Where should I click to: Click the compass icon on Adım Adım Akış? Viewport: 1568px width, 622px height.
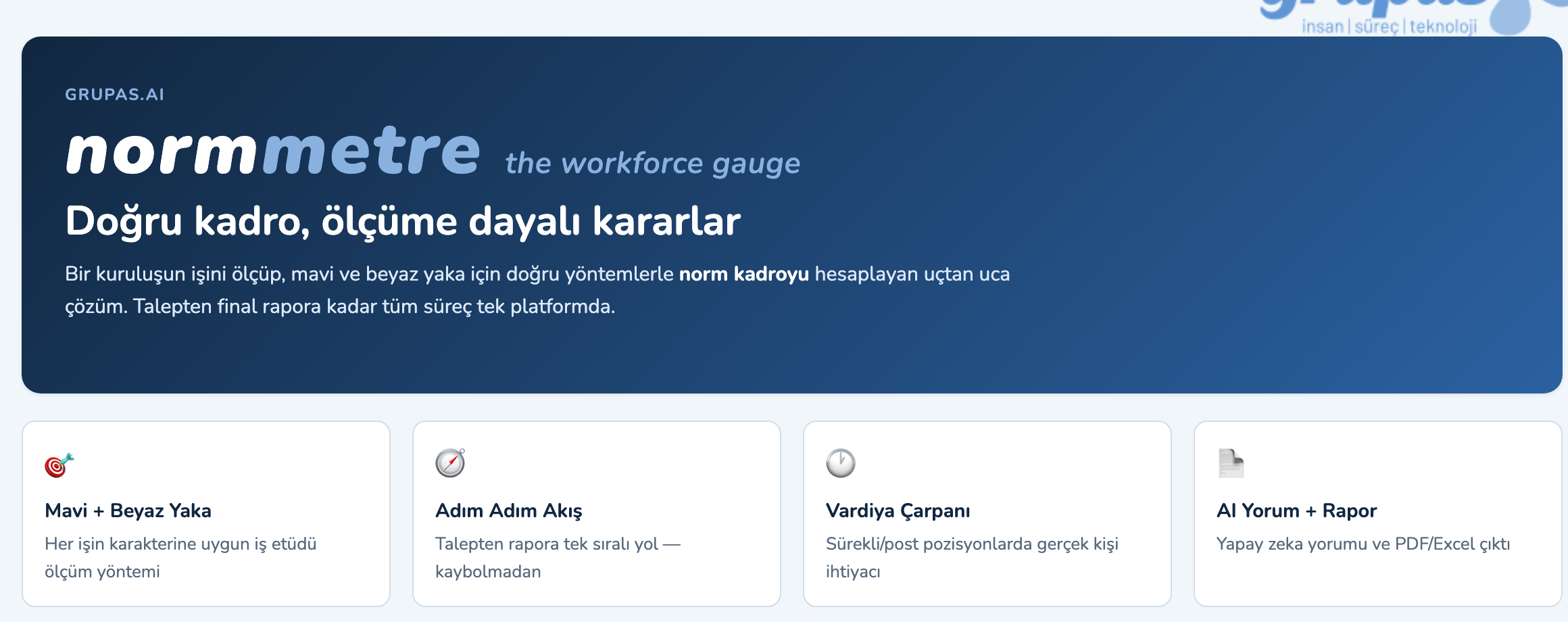coord(450,463)
